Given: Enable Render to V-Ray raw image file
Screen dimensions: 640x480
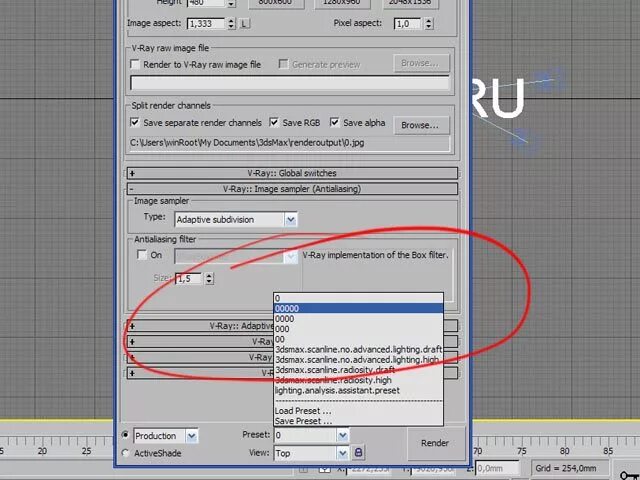Looking at the screenshot, I should [135, 64].
